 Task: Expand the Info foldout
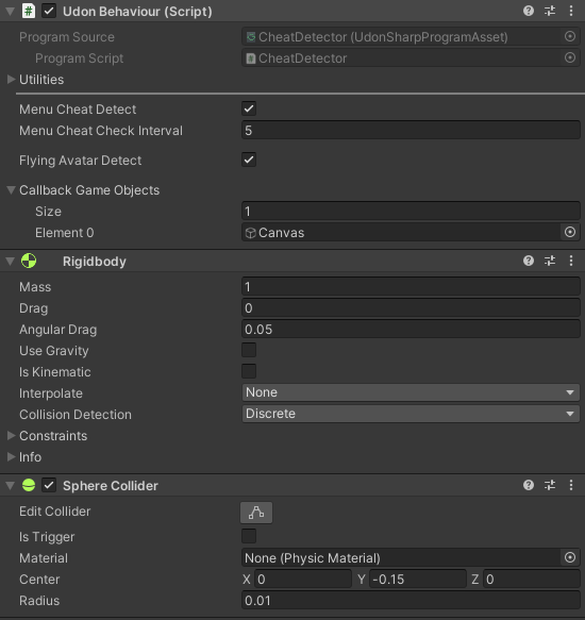coord(11,457)
